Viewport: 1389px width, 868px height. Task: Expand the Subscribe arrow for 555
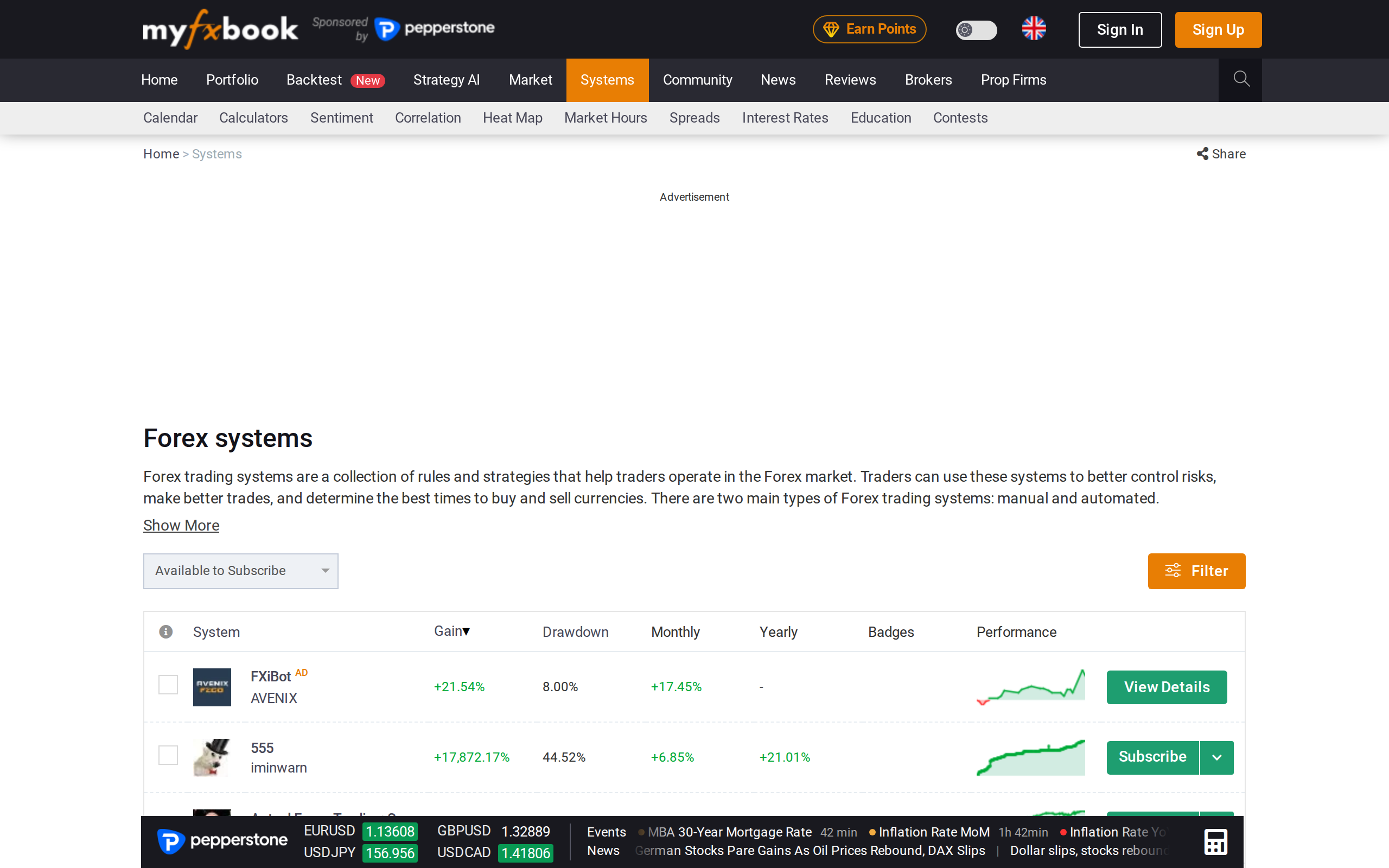pyautogui.click(x=1217, y=757)
